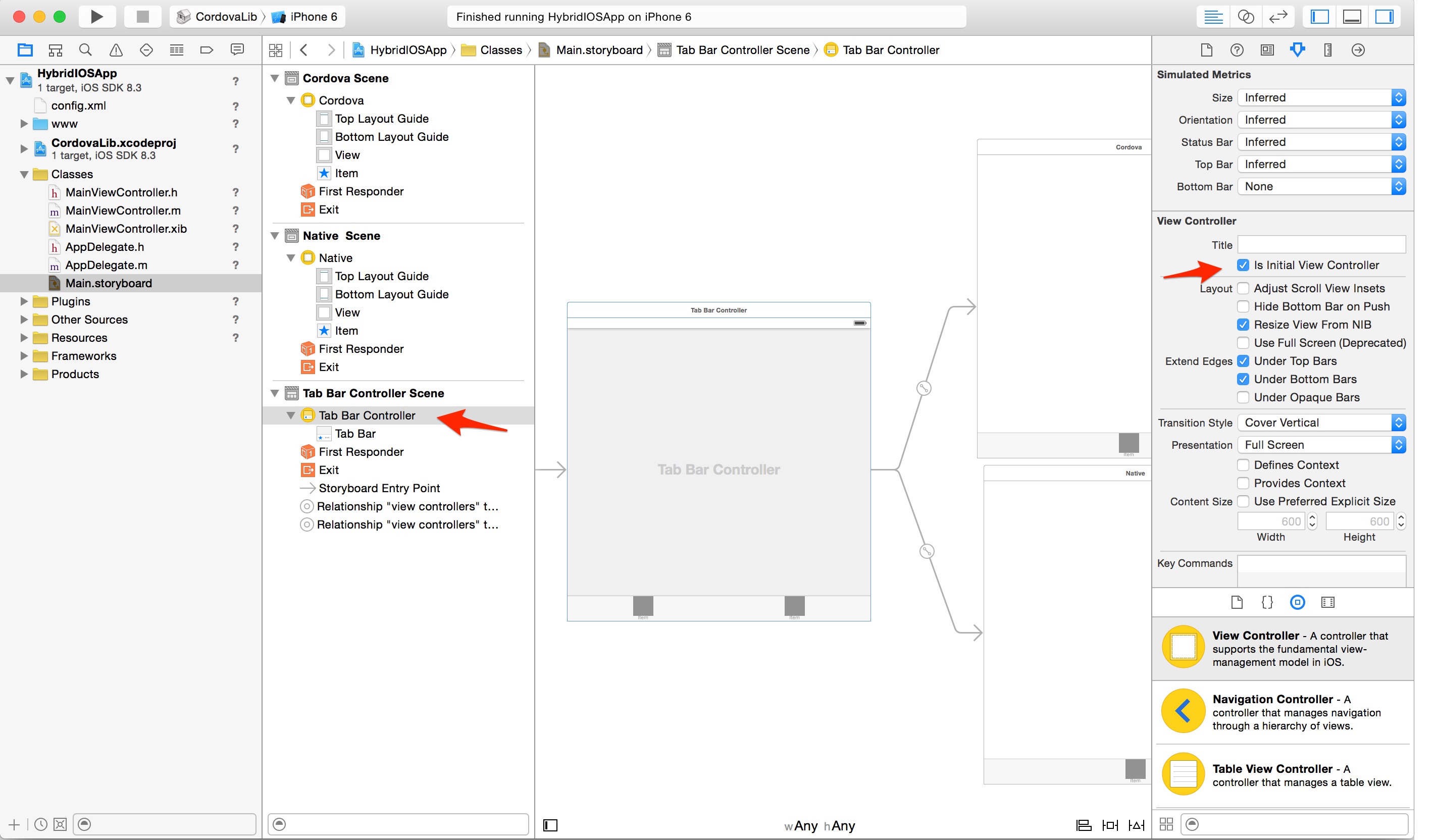The image size is (1435, 840).
Task: Open the Pin constraints menu
Action: 1110,825
